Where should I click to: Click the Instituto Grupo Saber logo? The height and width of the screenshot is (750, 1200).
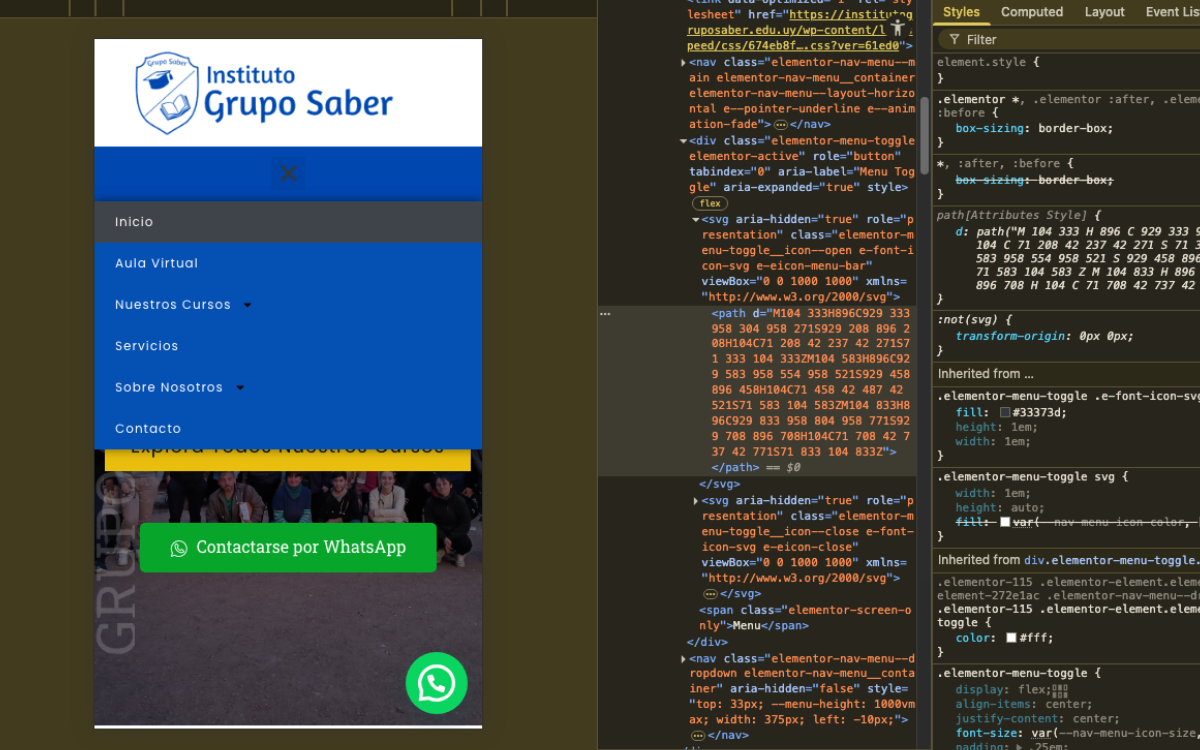pos(264,92)
